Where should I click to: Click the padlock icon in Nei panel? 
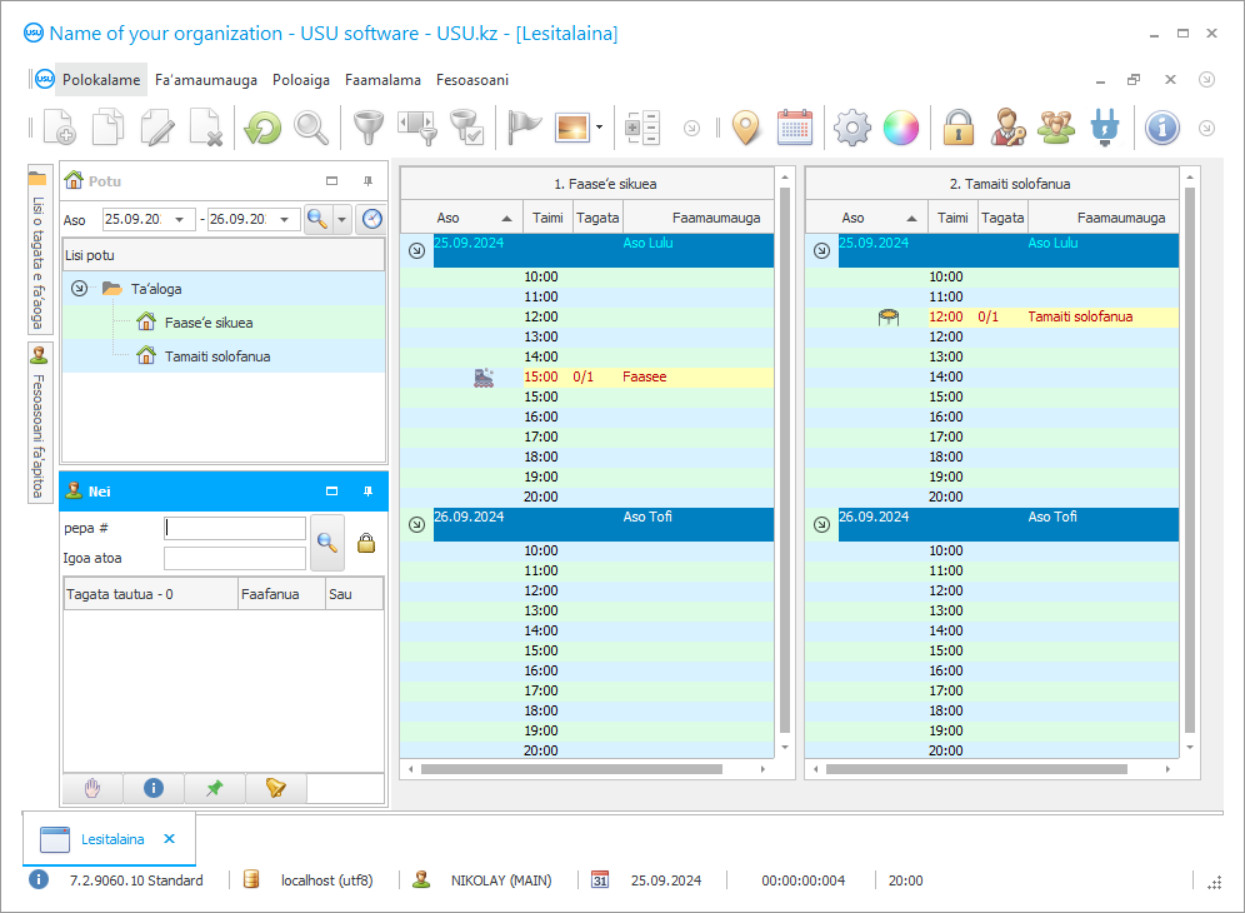366,542
